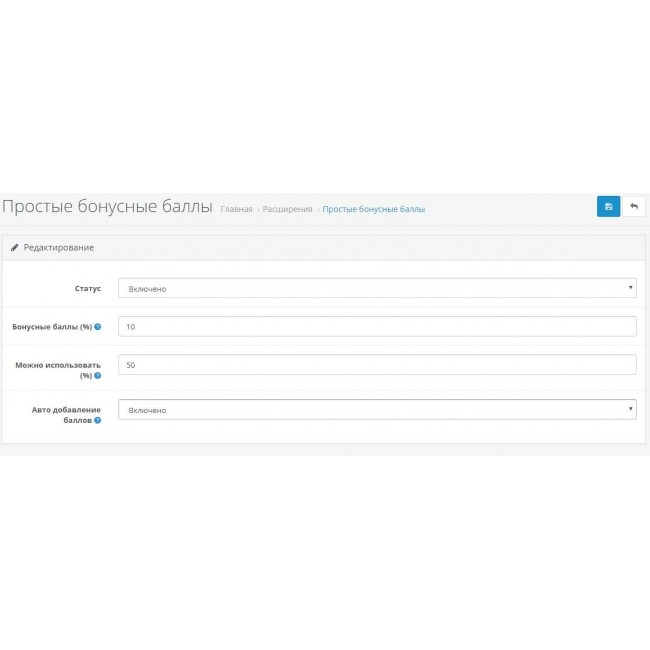The height and width of the screenshot is (650, 650).
Task: Click the Статус field label
Action: coord(88,289)
